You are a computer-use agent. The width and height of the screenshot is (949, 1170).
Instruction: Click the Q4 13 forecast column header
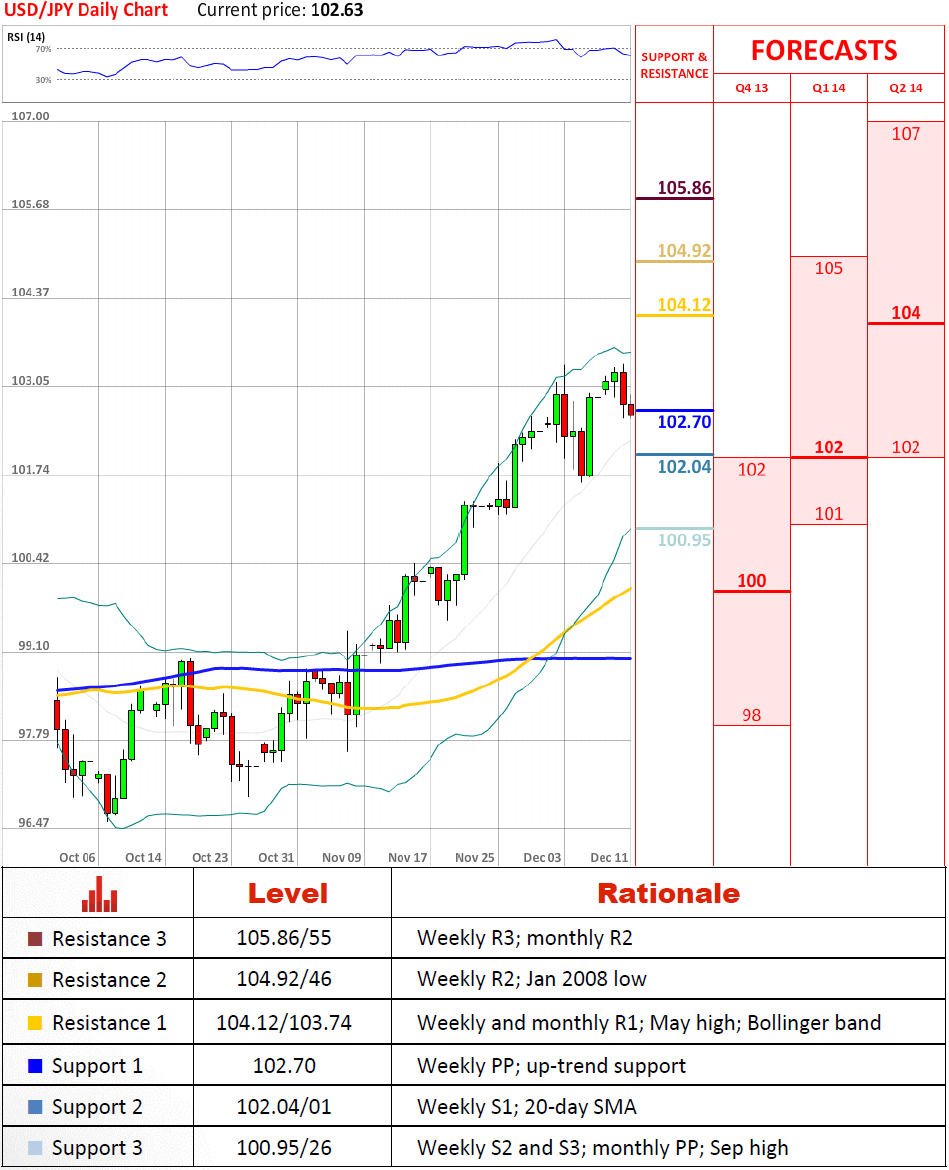click(752, 88)
